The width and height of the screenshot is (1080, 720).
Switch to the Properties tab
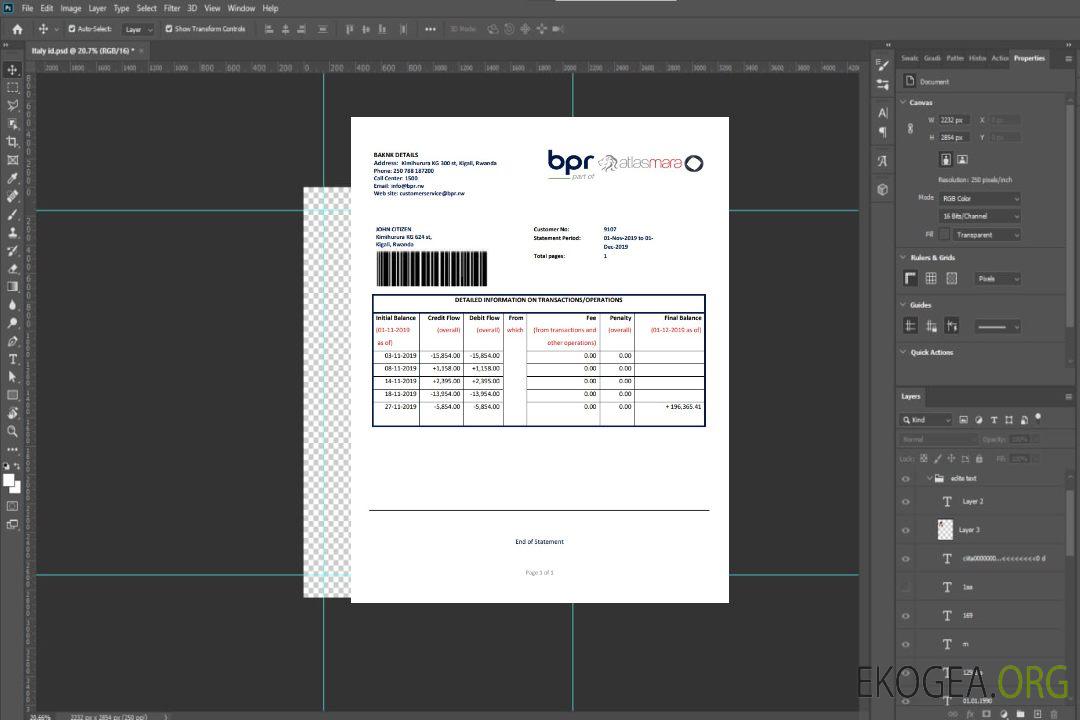point(1029,58)
